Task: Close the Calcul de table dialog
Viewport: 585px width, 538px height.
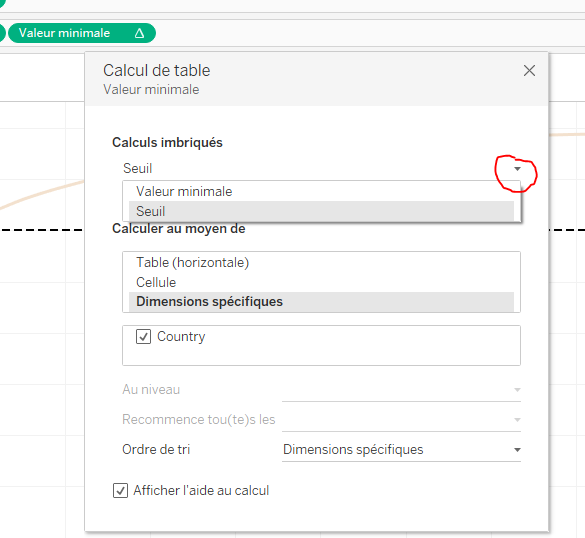Action: [529, 71]
